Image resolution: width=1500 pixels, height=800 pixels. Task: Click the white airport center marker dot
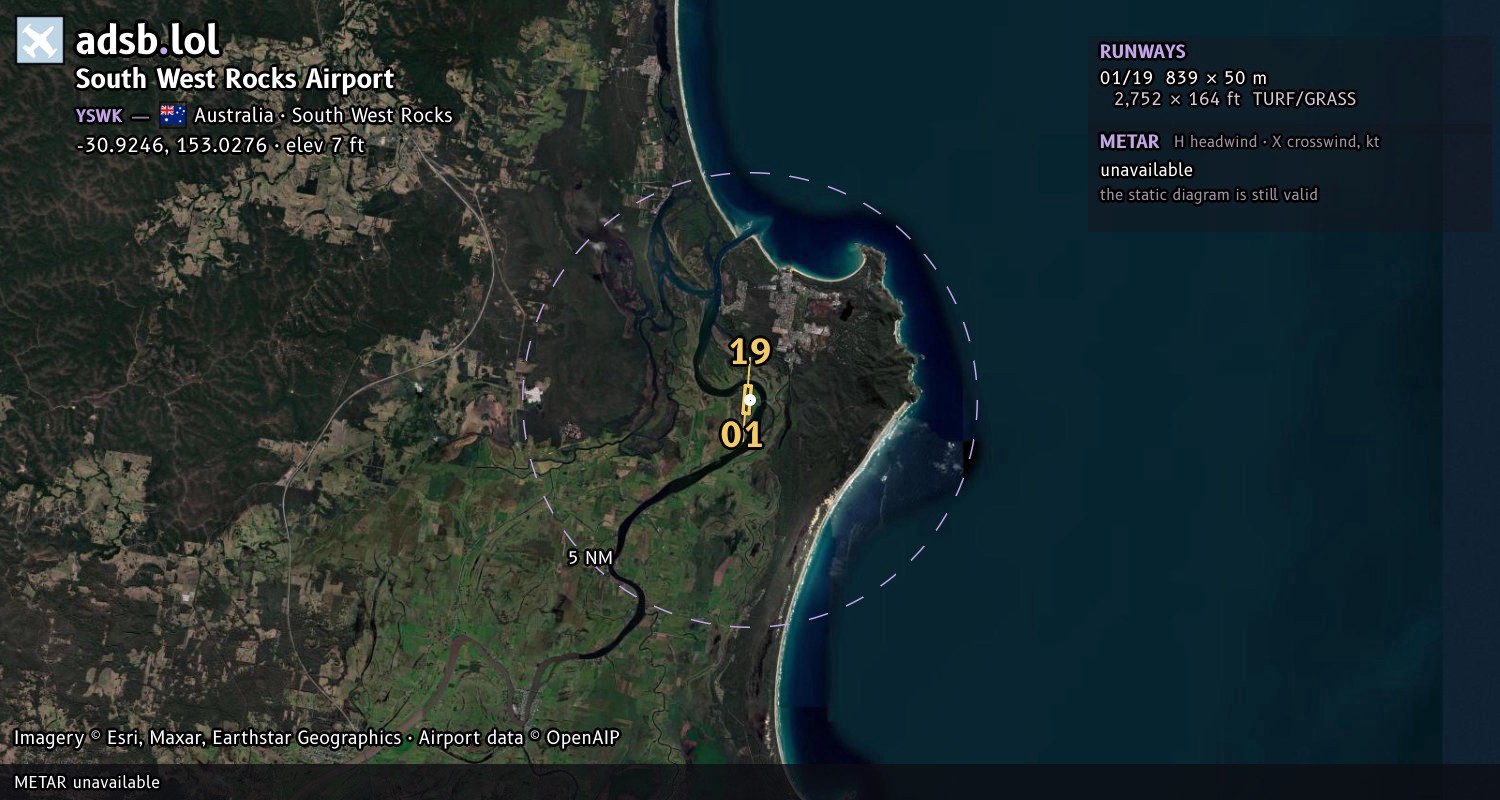(750, 400)
